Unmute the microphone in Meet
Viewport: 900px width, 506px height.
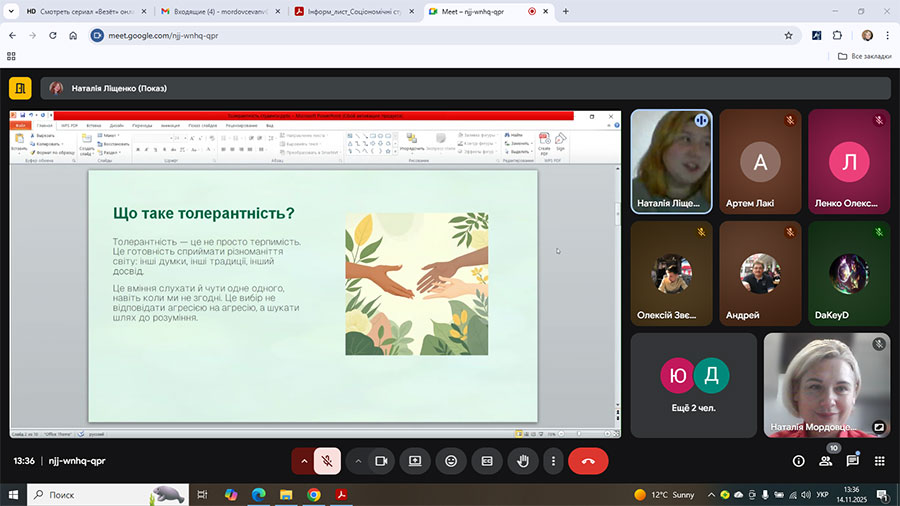point(326,461)
